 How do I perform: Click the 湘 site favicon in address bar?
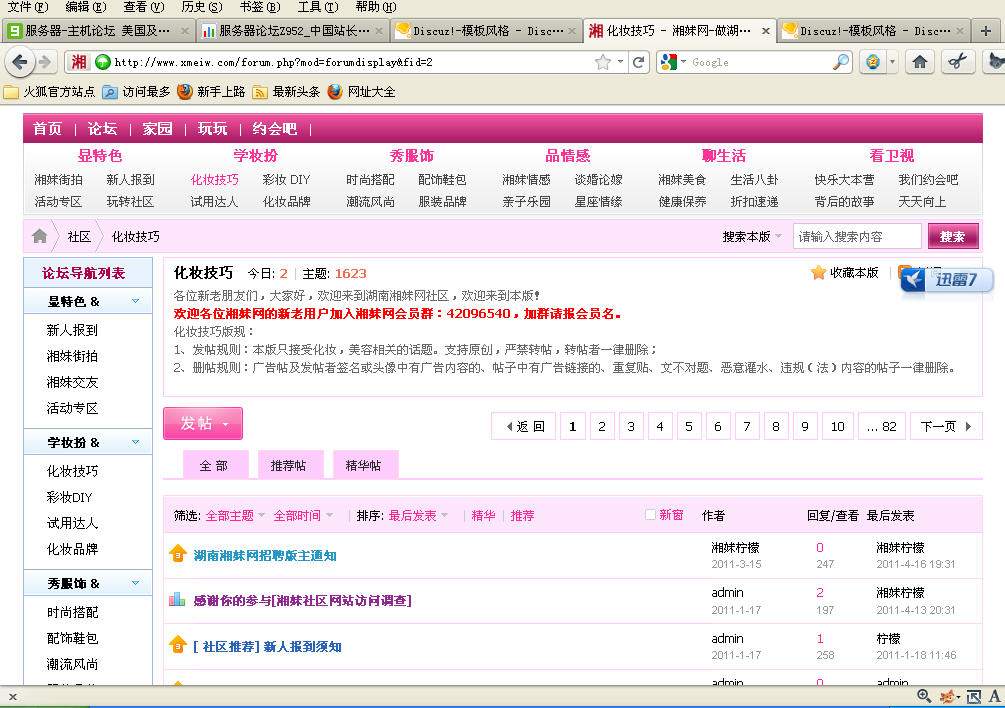pyautogui.click(x=79, y=62)
